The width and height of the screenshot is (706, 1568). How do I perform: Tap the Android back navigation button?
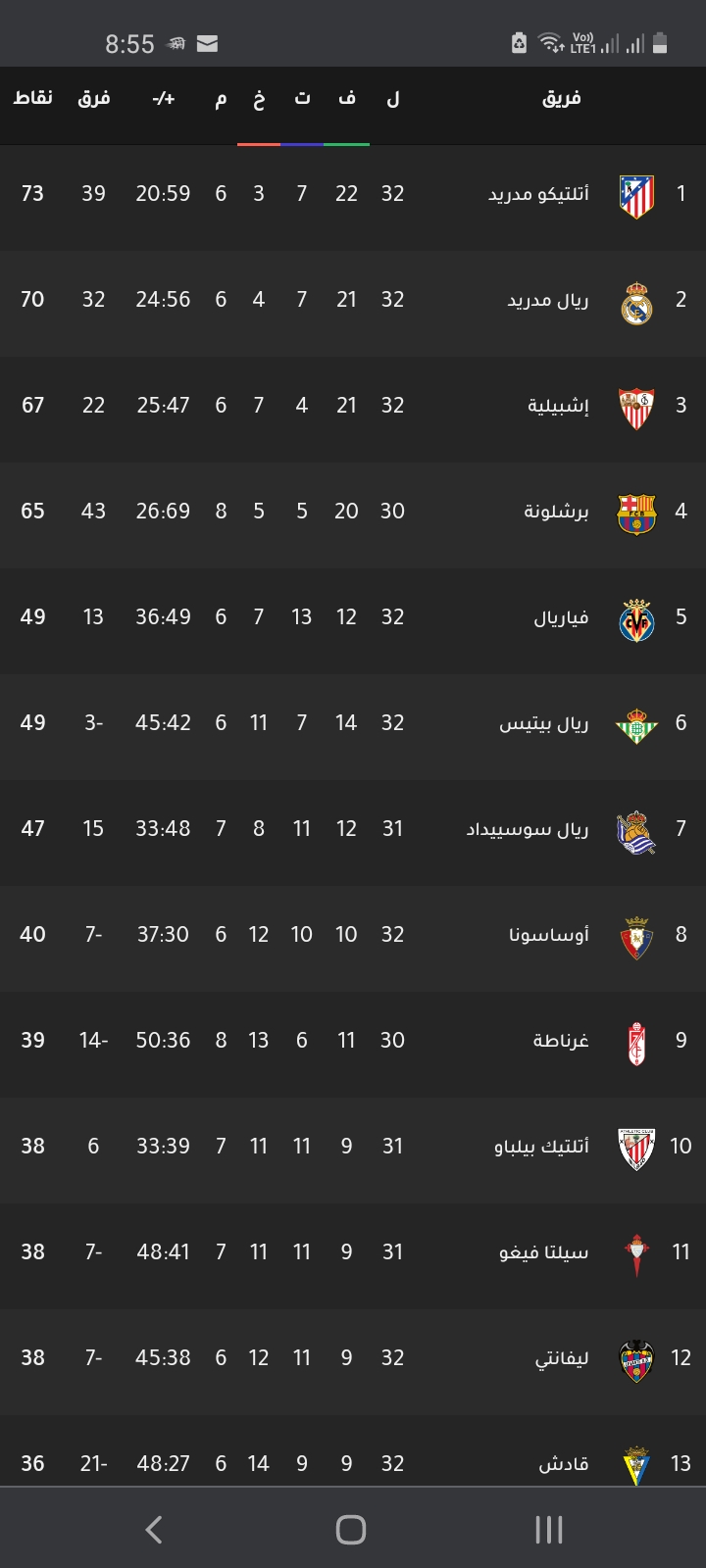pyautogui.click(x=154, y=1529)
